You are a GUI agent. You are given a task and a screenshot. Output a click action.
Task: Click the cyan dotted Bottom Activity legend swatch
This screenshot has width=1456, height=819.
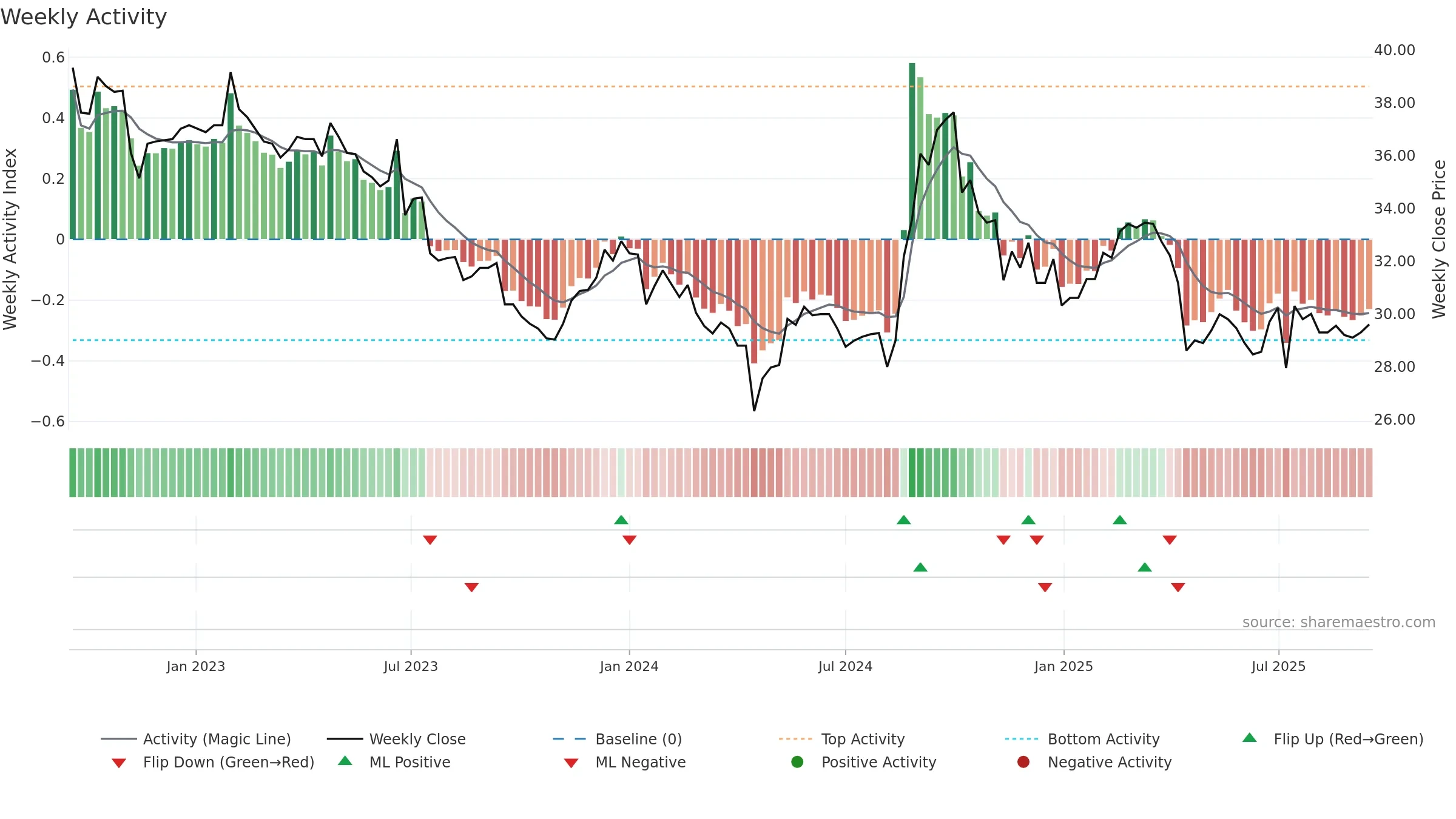(x=1023, y=739)
